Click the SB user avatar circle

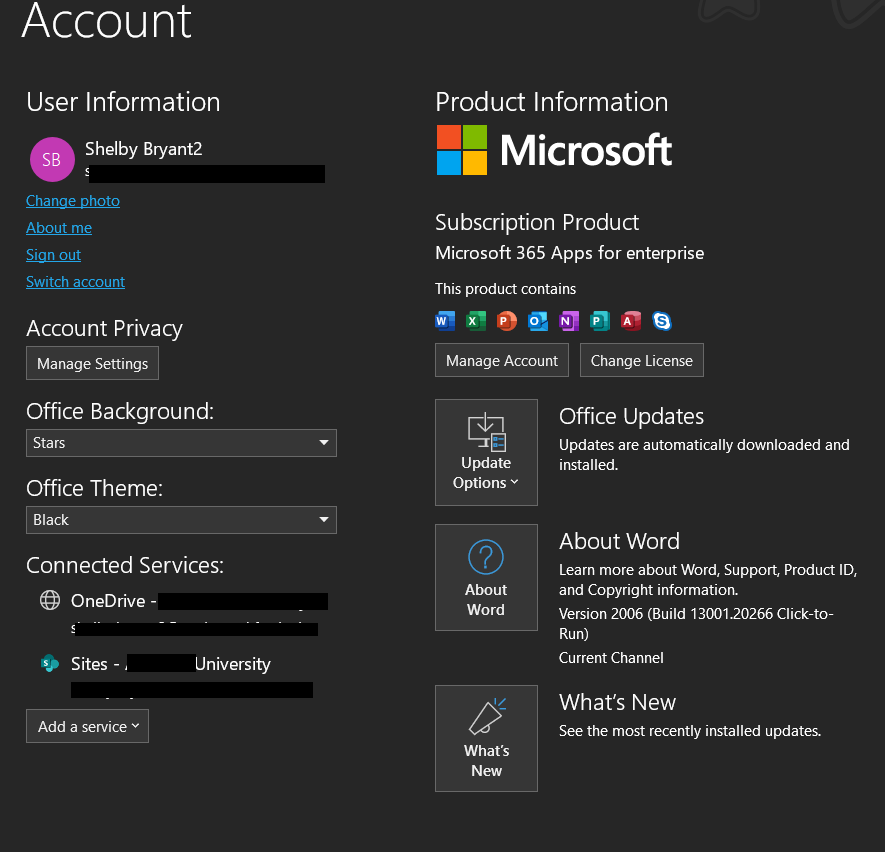point(52,160)
